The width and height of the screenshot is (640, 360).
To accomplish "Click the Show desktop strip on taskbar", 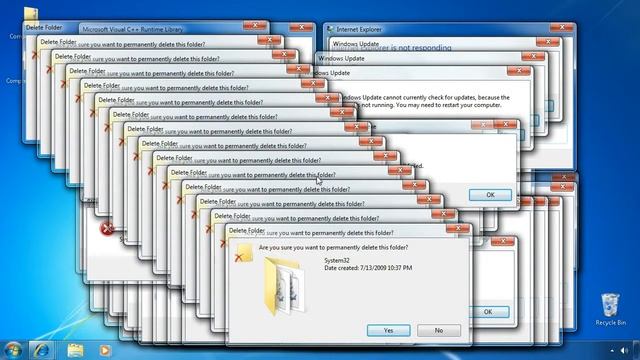I will (637, 350).
